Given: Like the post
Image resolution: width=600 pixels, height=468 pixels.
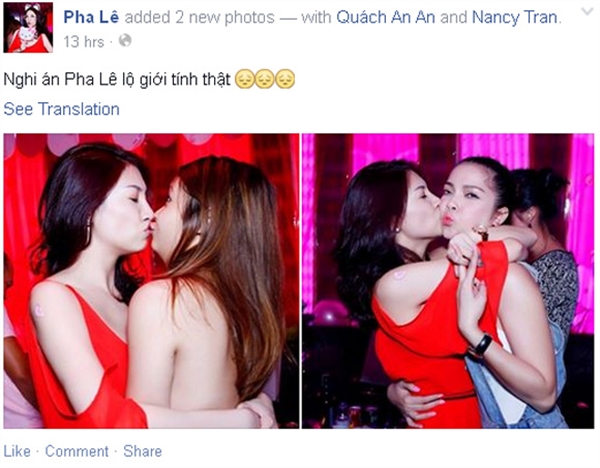Looking at the screenshot, I should (17, 451).
